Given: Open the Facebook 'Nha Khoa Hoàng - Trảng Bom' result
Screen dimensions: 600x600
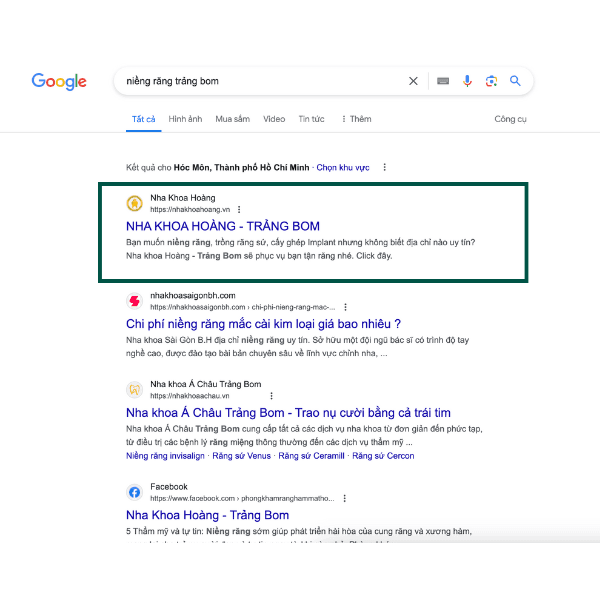Looking at the screenshot, I should click(x=207, y=515).
